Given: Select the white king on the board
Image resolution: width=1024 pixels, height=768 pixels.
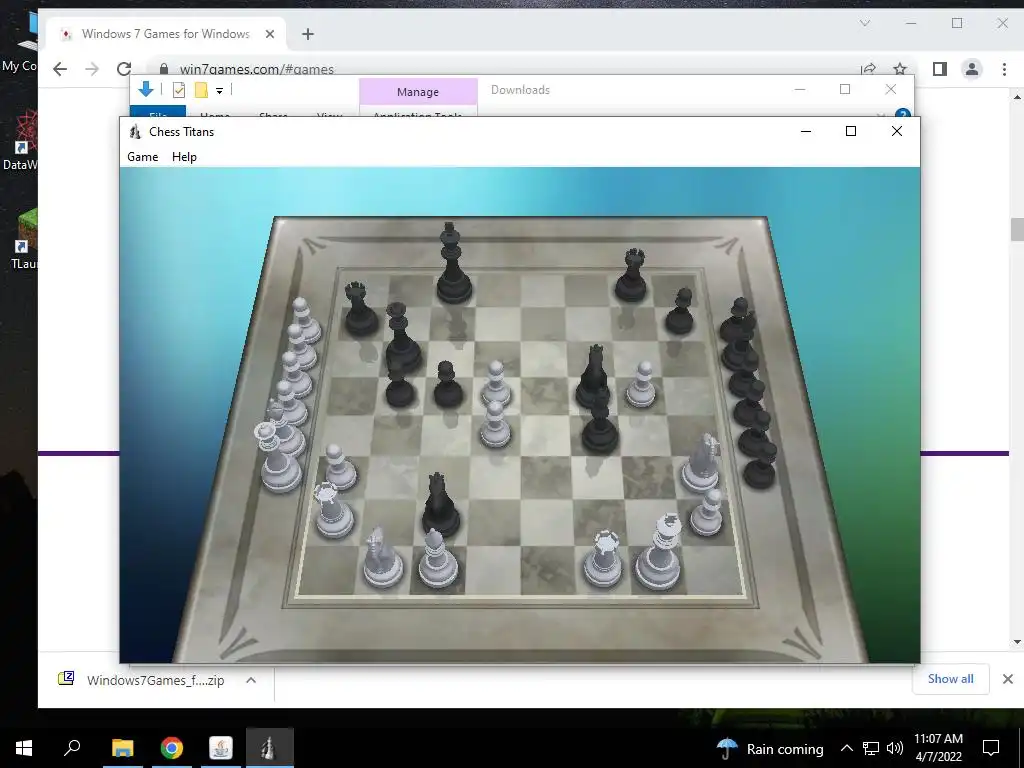Looking at the screenshot, I should 659,552.
